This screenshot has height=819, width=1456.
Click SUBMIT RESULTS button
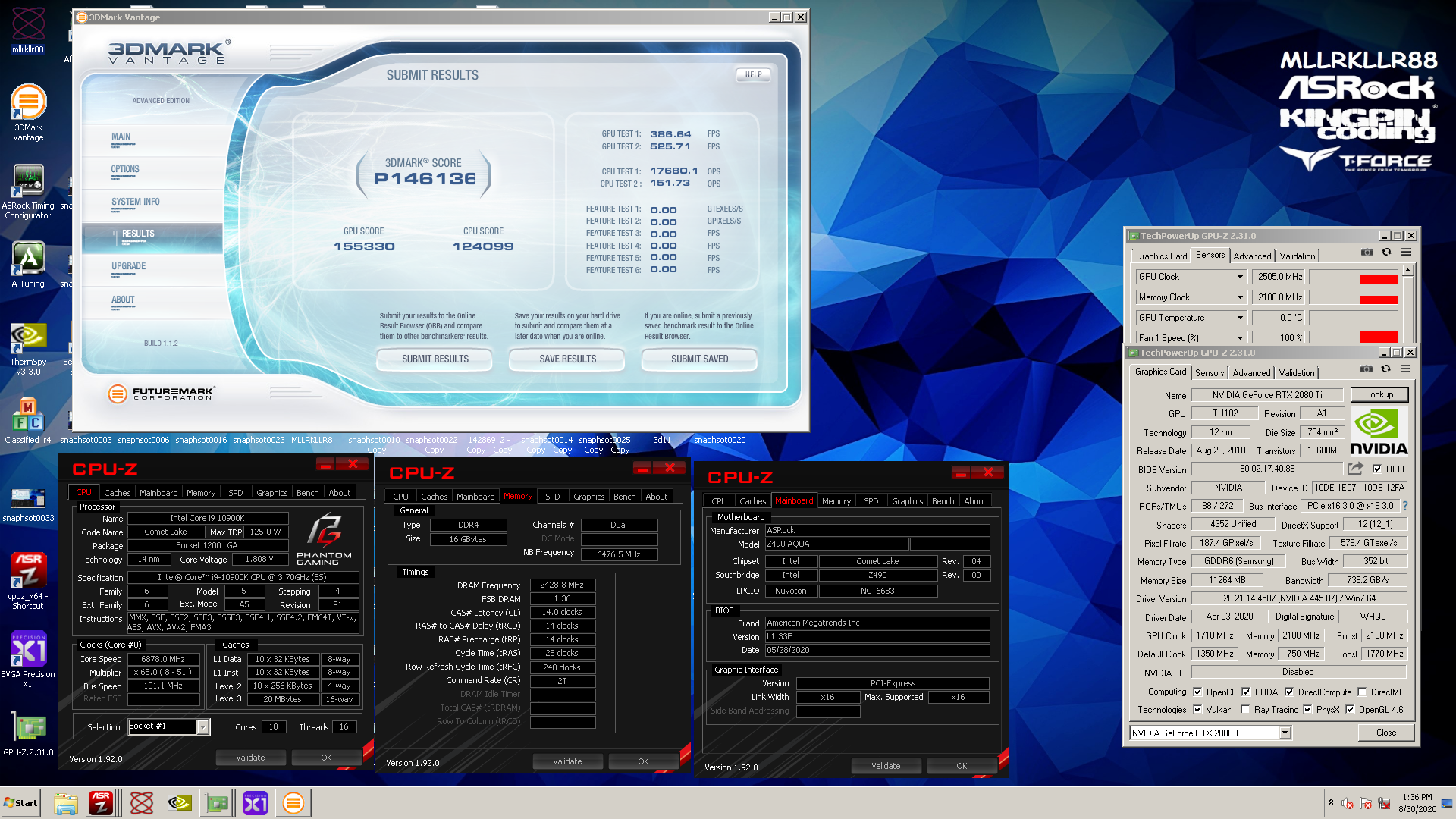coord(435,359)
